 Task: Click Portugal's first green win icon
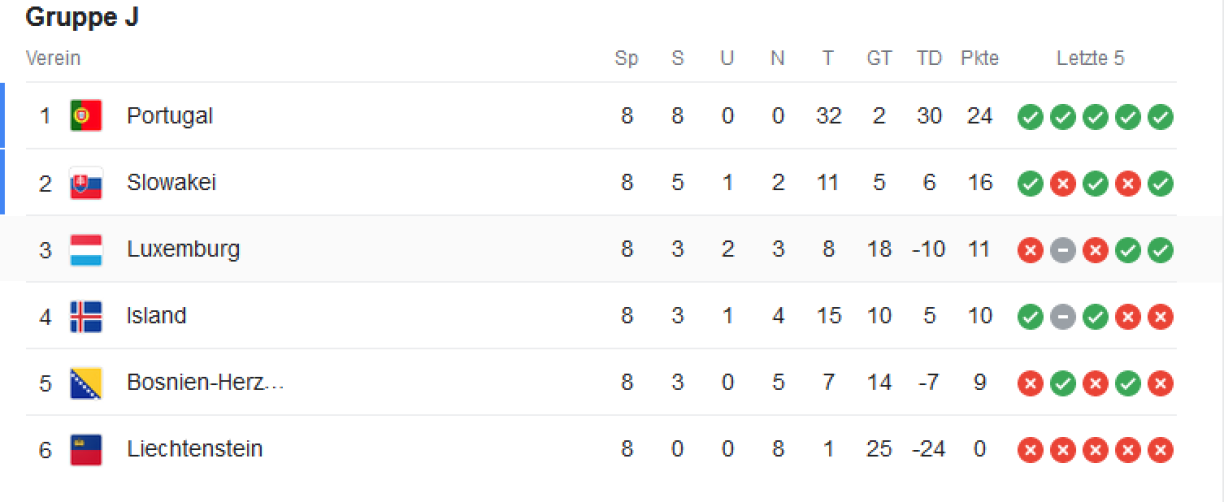1030,117
